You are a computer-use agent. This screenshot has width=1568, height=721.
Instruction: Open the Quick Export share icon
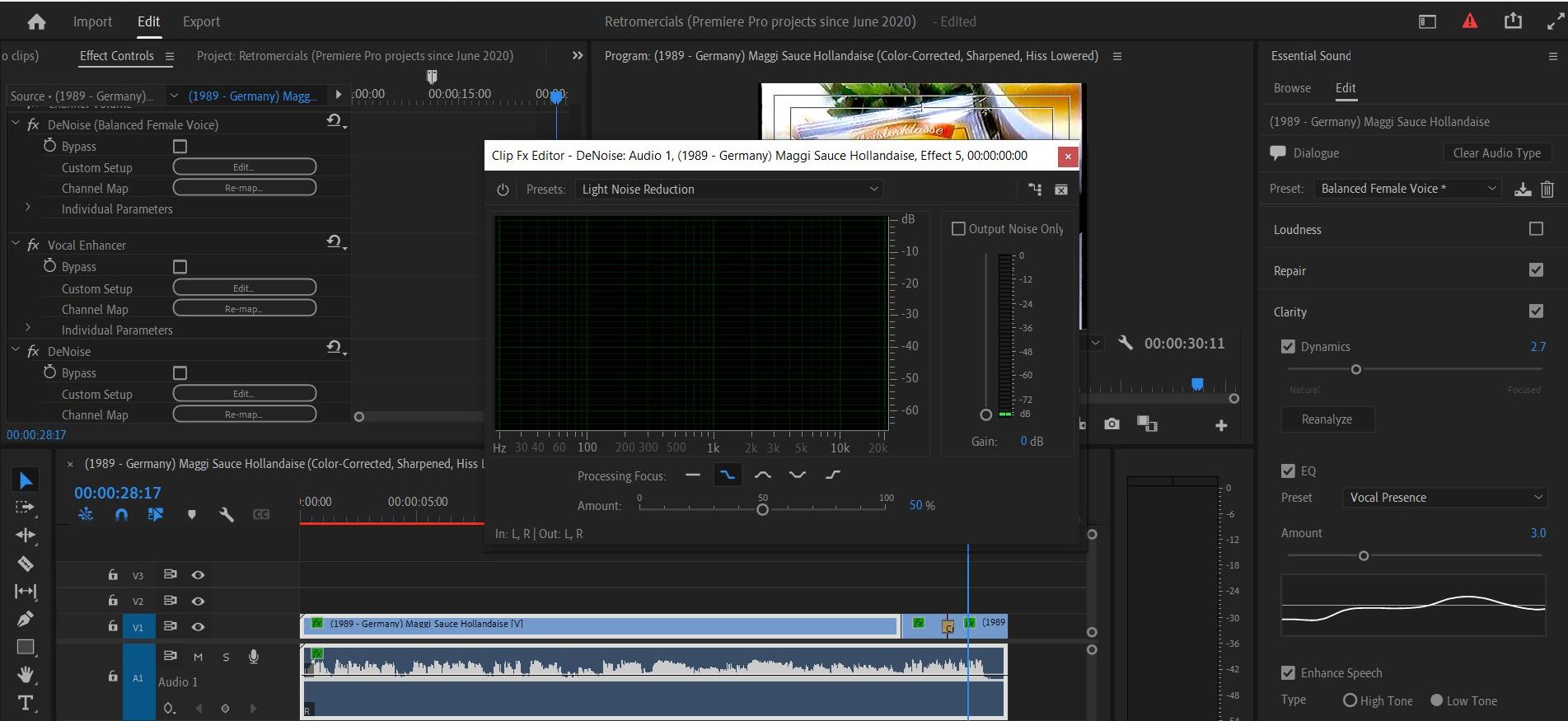coord(1514,21)
